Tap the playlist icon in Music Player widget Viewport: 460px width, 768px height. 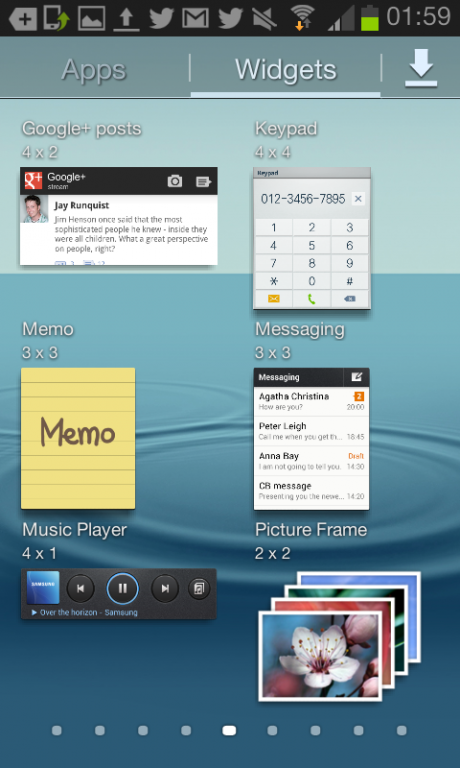coord(199,588)
